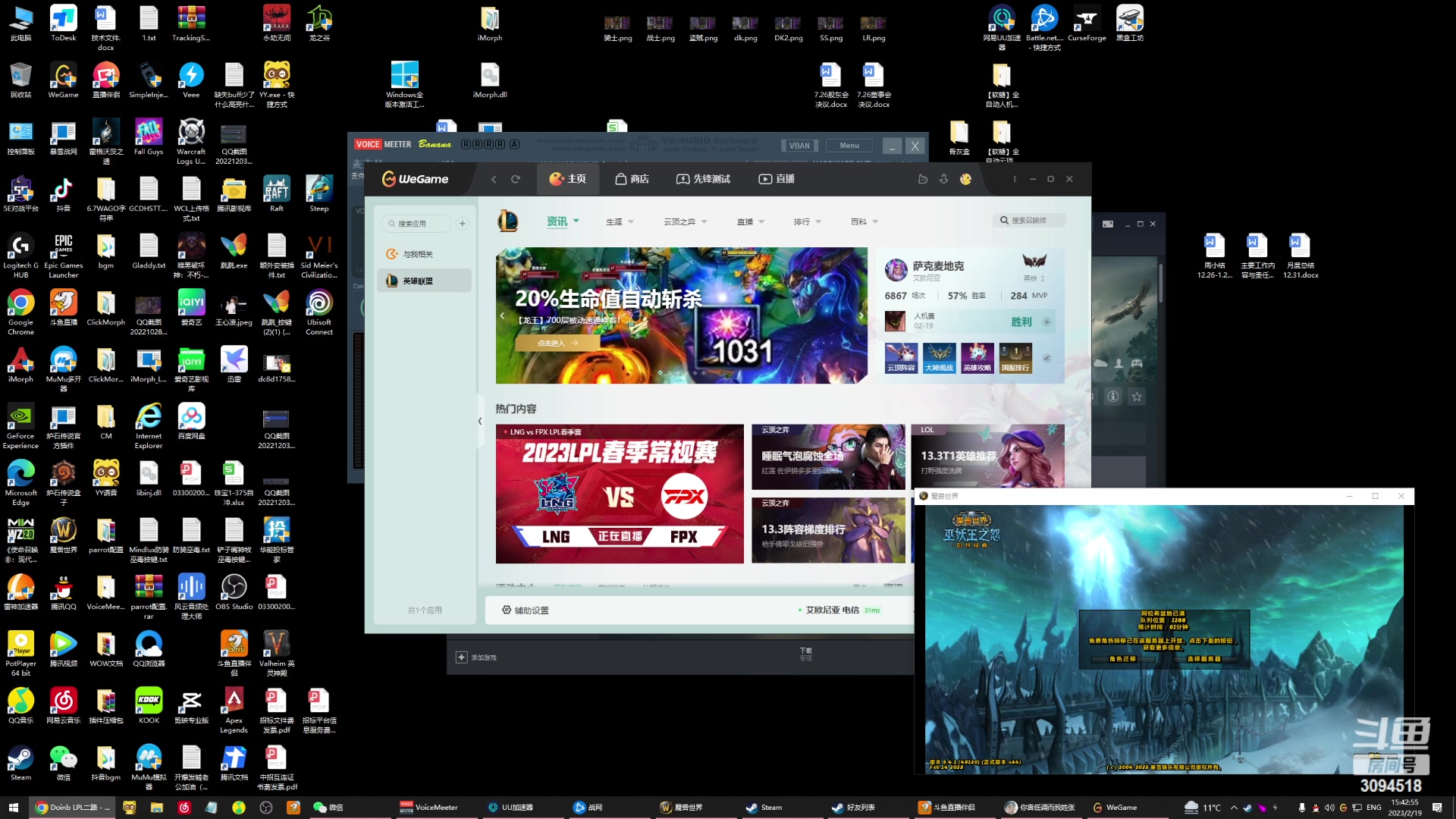Viewport: 1456px width, 819px height.
Task: Click the ENG language indicator in the tray
Action: [x=1374, y=808]
